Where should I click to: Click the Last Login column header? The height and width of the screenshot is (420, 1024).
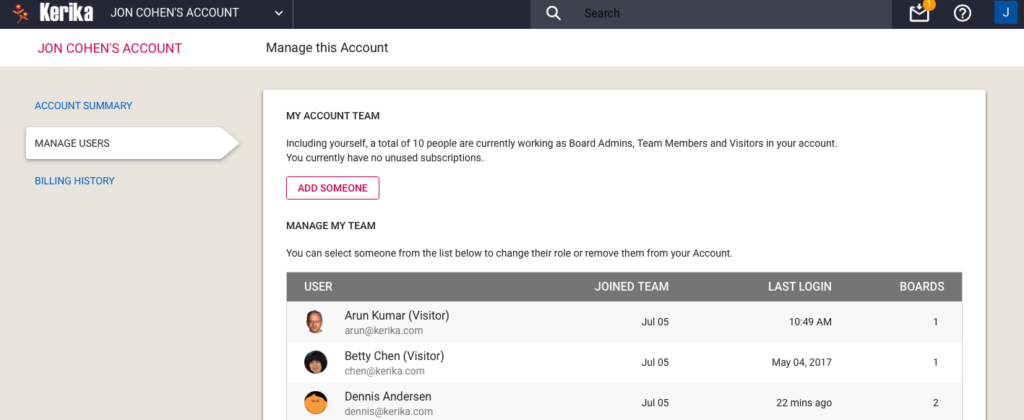(799, 287)
